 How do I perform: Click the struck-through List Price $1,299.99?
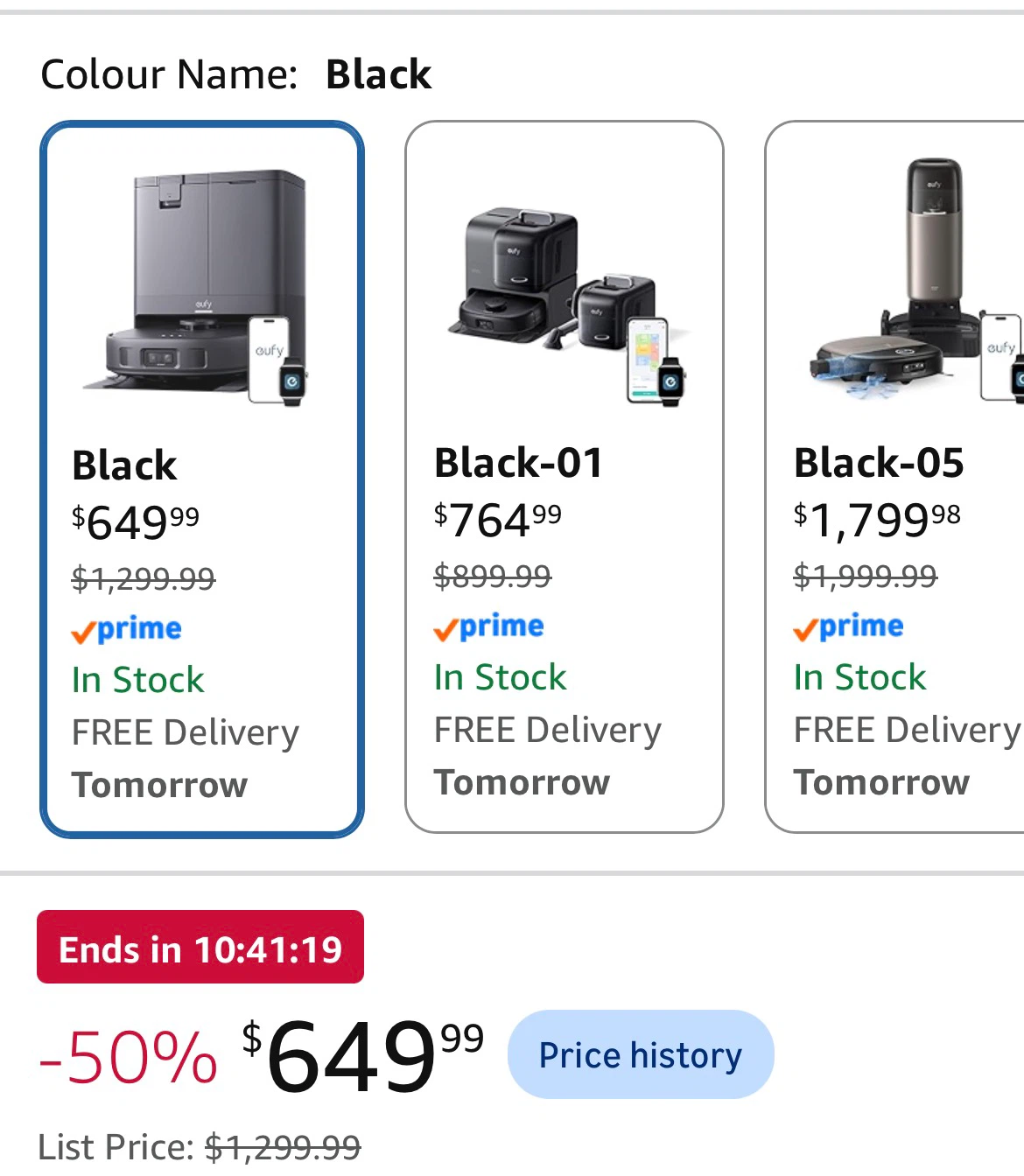[283, 1147]
